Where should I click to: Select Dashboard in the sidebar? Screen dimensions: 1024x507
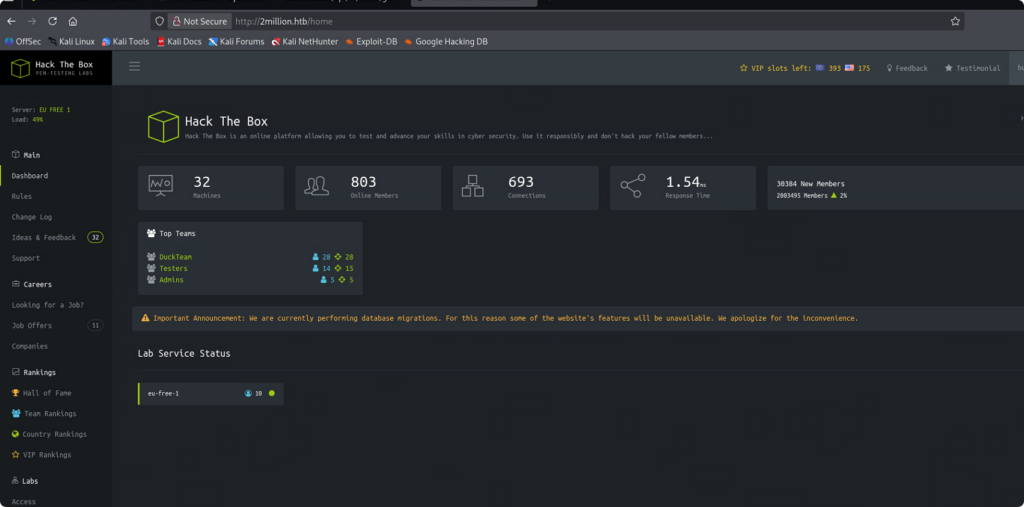click(30, 176)
